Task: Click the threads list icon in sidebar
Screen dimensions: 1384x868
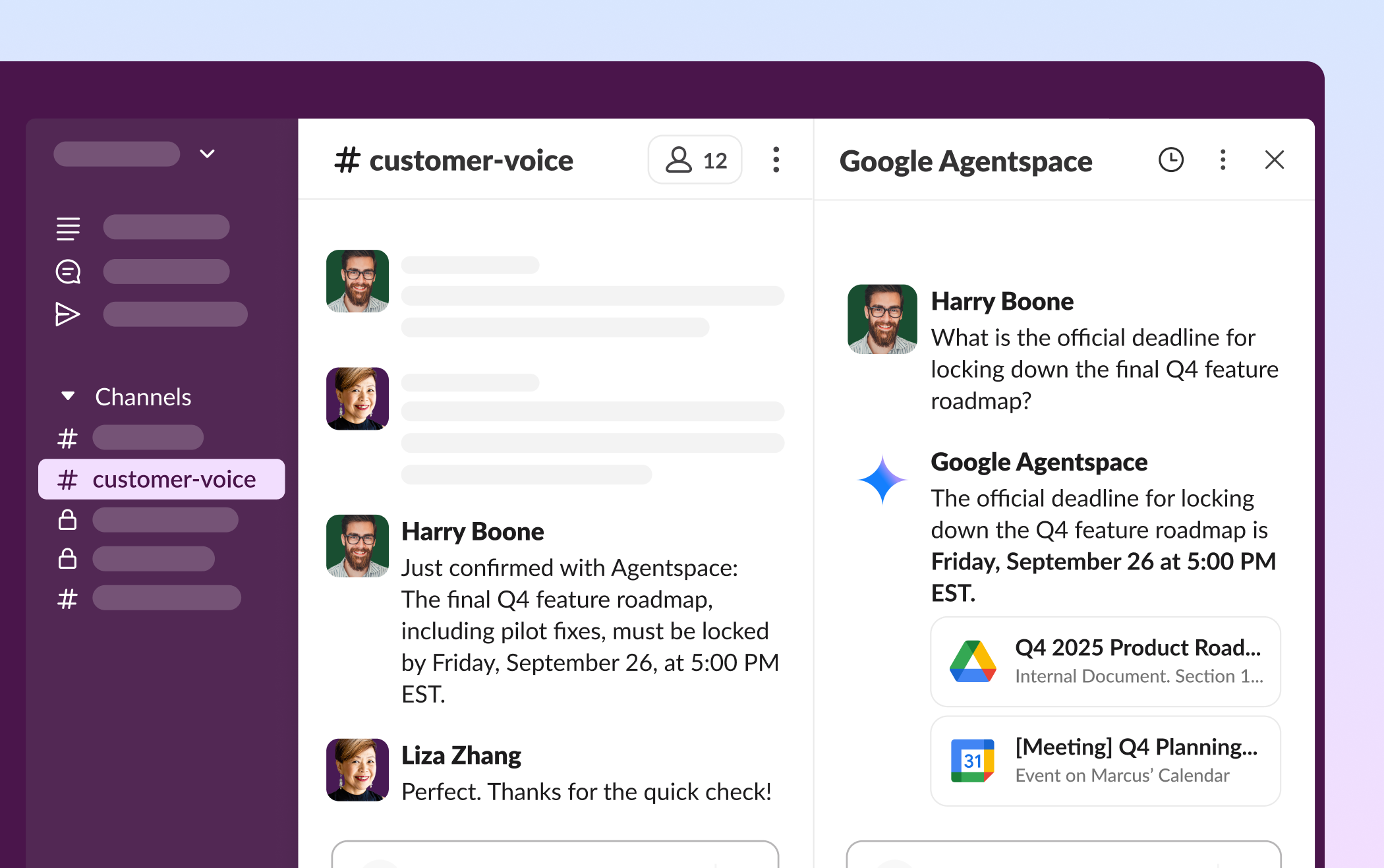Action: click(x=68, y=228)
